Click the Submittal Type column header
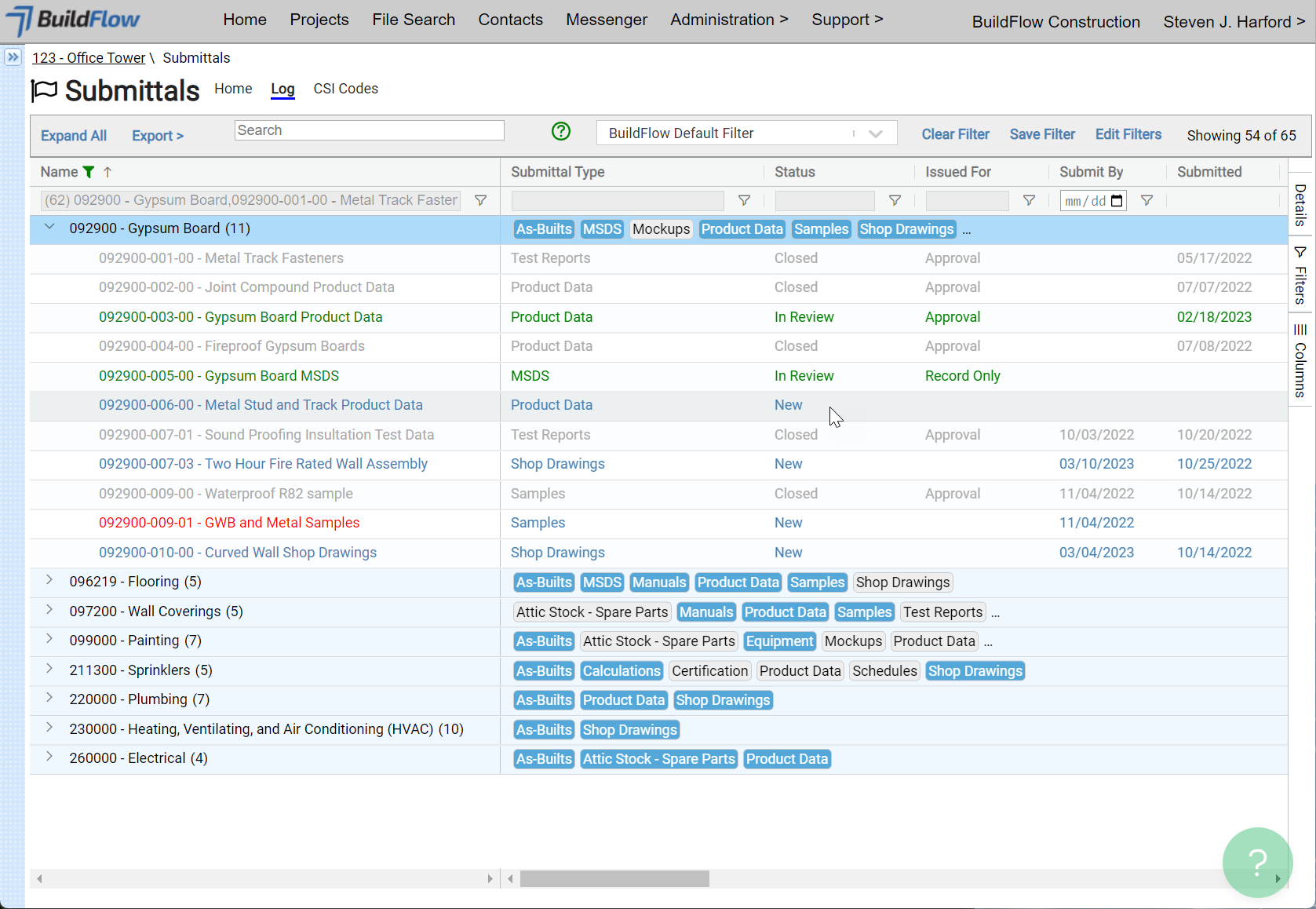This screenshot has width=1316, height=909. coord(558,172)
